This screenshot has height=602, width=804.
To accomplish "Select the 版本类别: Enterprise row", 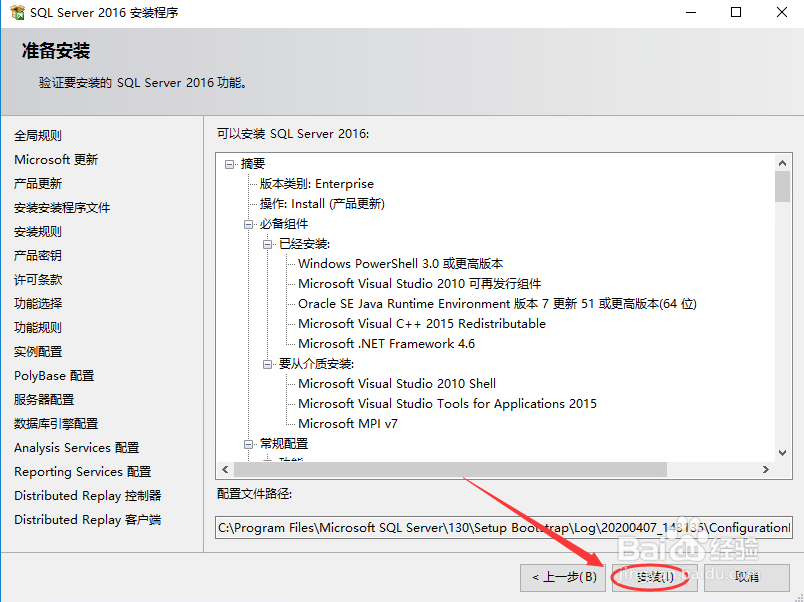I will [316, 184].
